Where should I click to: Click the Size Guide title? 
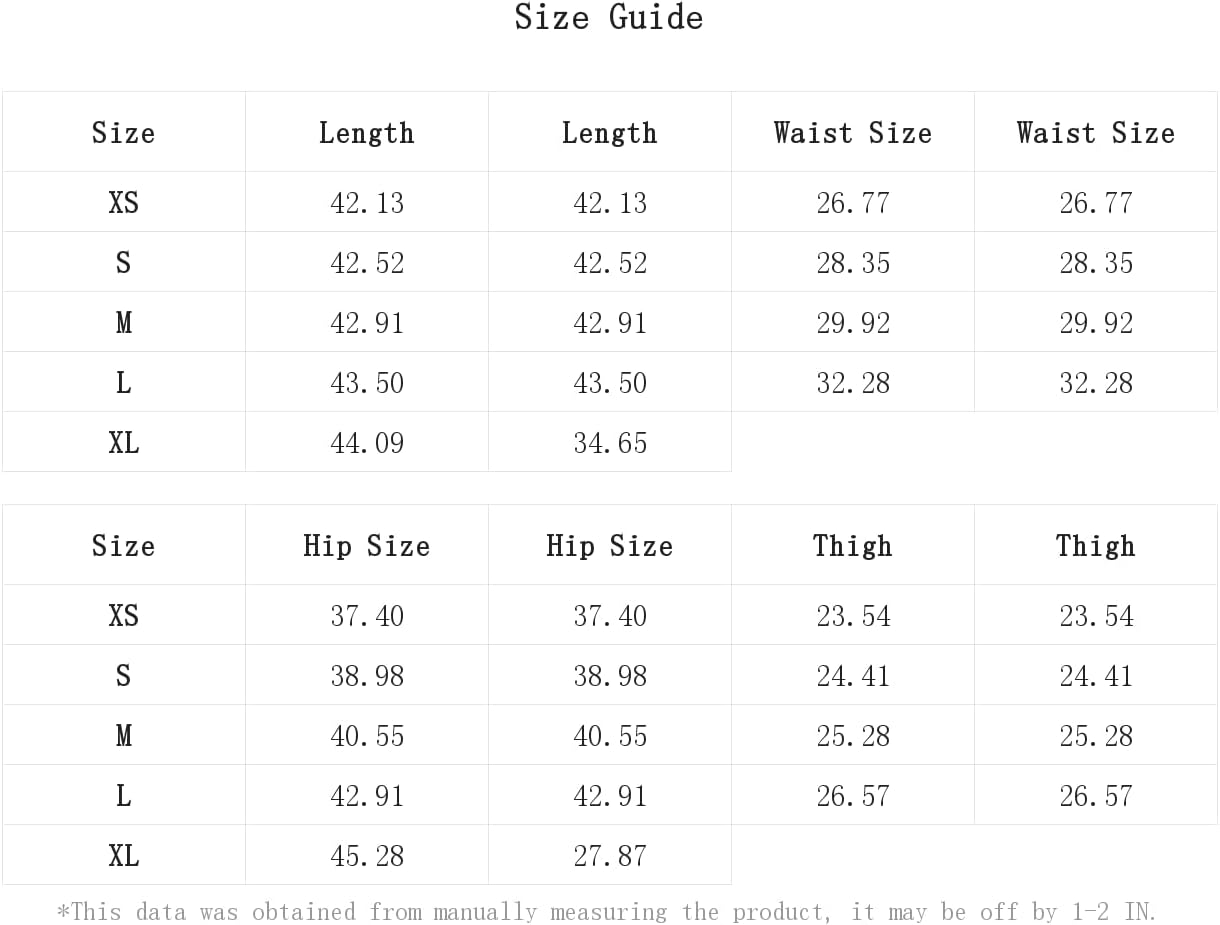(x=608, y=18)
